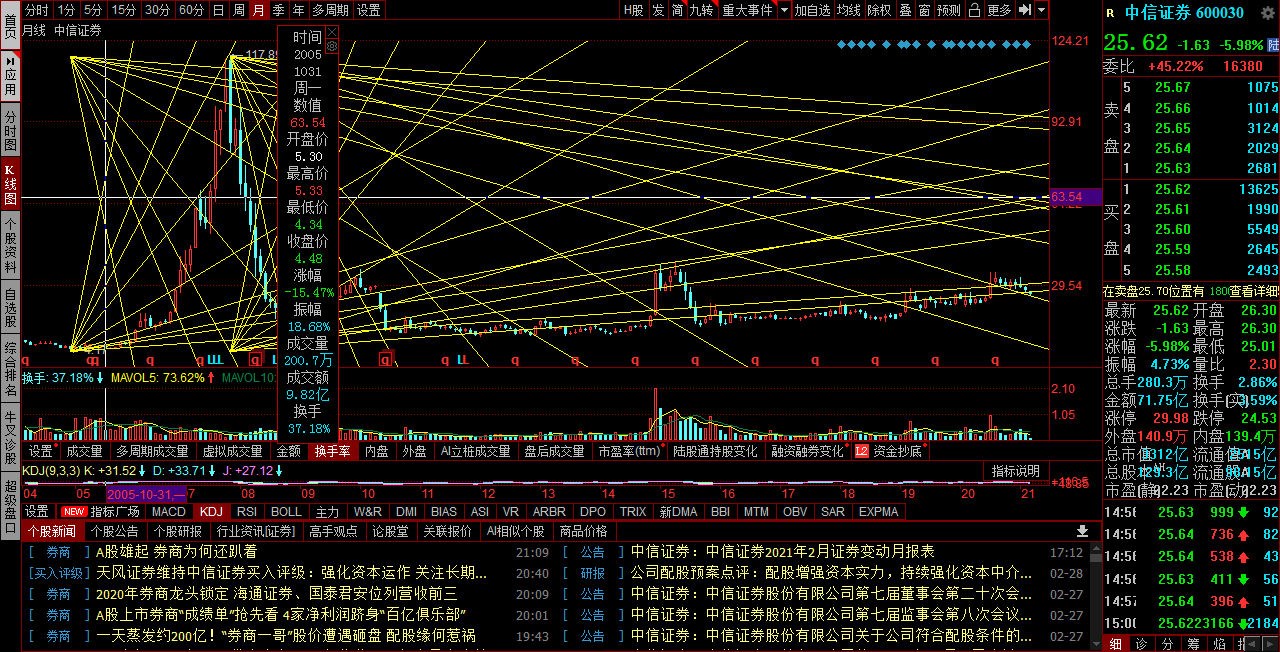Image resolution: width=1280 pixels, height=652 pixels.
Task: Switch chart period to 季
Action: pyautogui.click(x=278, y=10)
